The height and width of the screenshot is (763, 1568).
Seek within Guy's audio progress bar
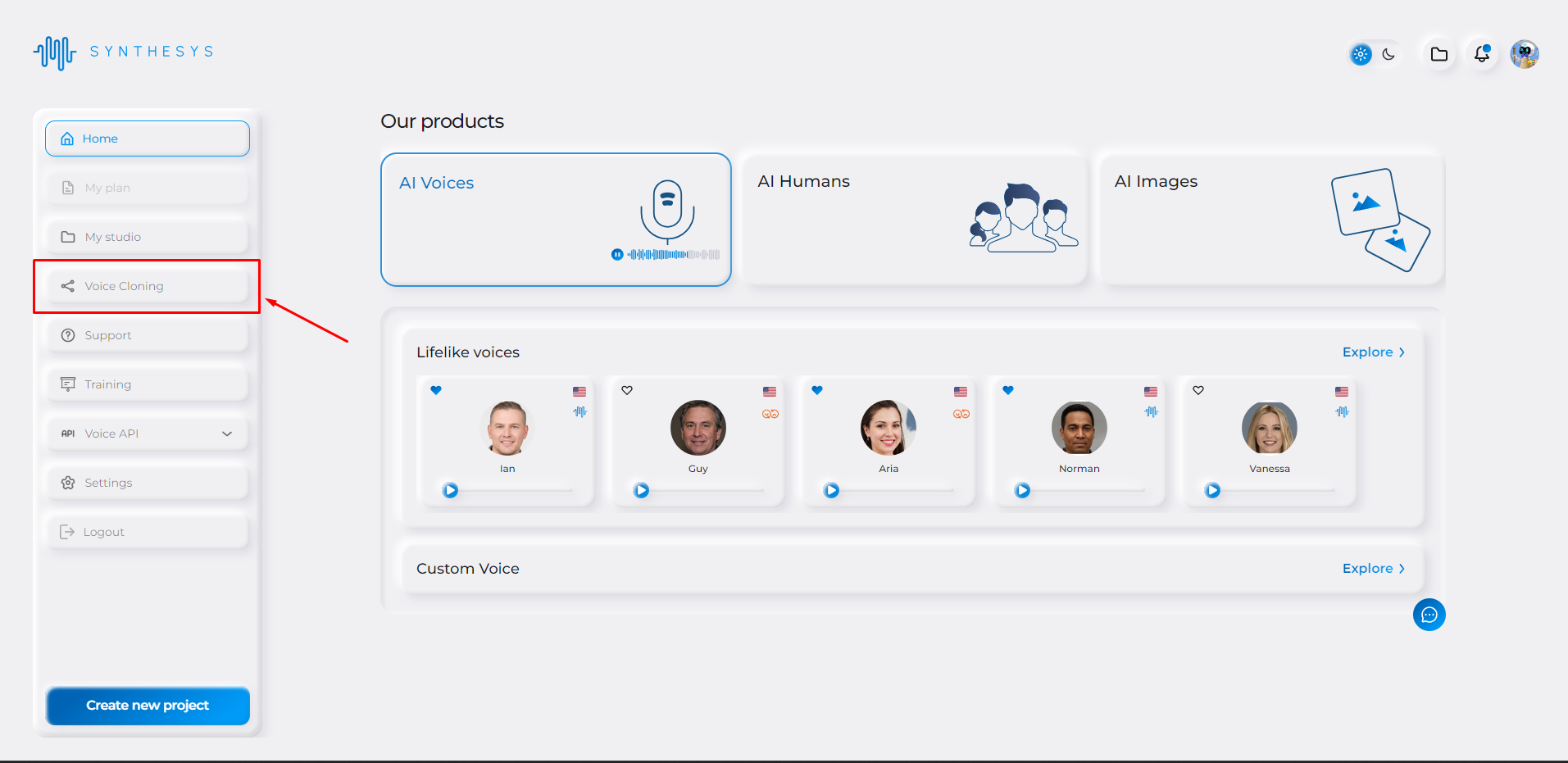click(x=707, y=490)
